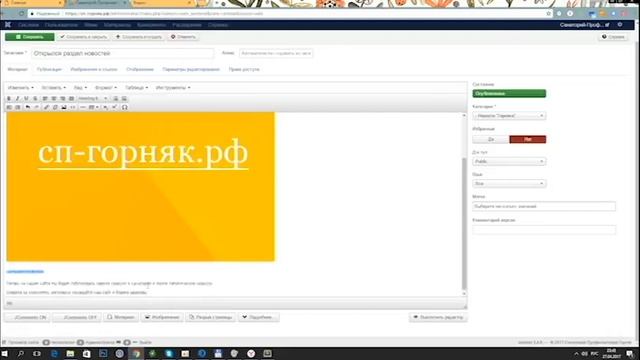Click the Выключить редактор toggle editor button
Viewport: 640px width, 360px height.
coord(438,317)
